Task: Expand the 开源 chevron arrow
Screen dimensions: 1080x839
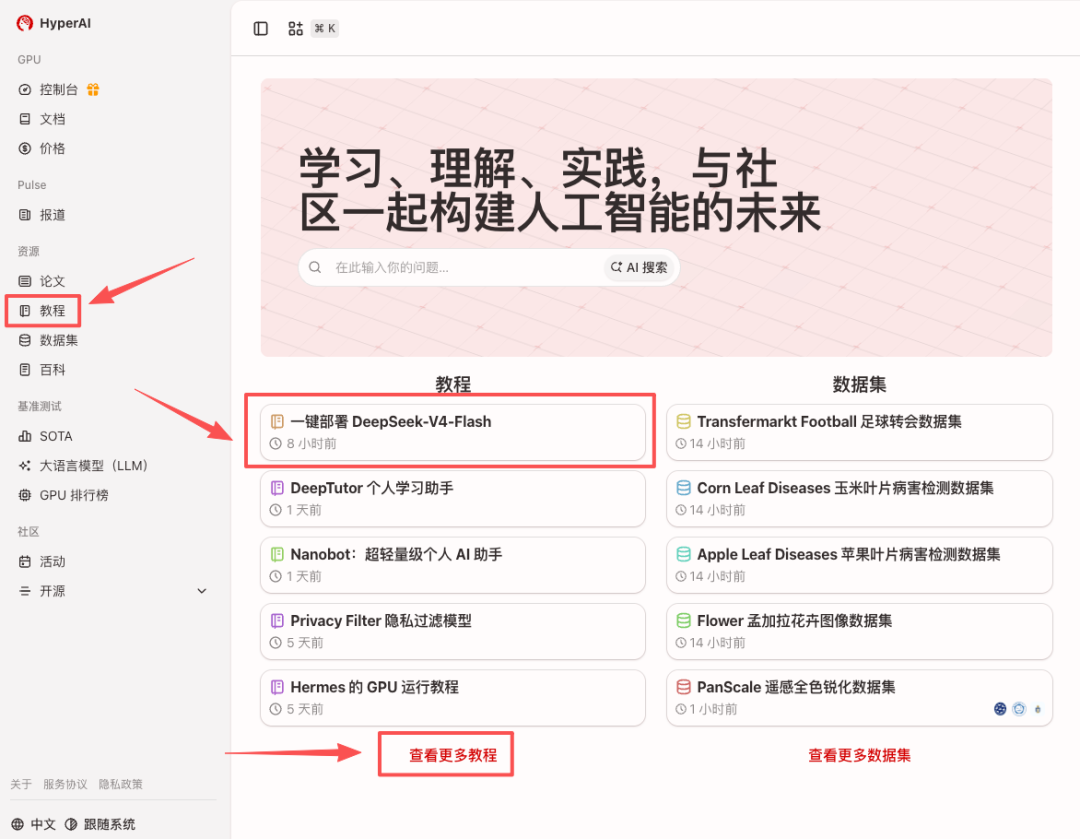Action: click(x=202, y=591)
